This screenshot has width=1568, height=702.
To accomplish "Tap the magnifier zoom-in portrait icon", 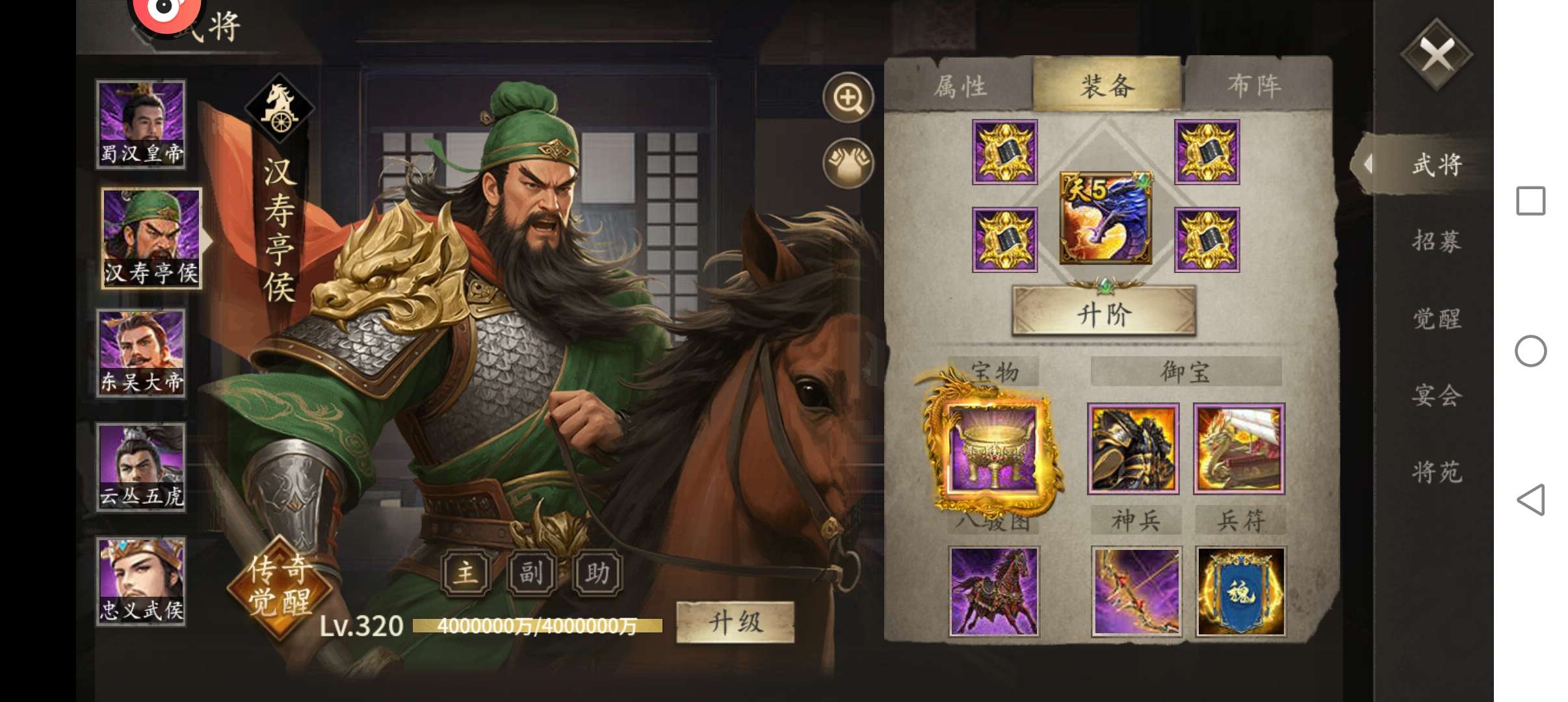I will pyautogui.click(x=848, y=98).
